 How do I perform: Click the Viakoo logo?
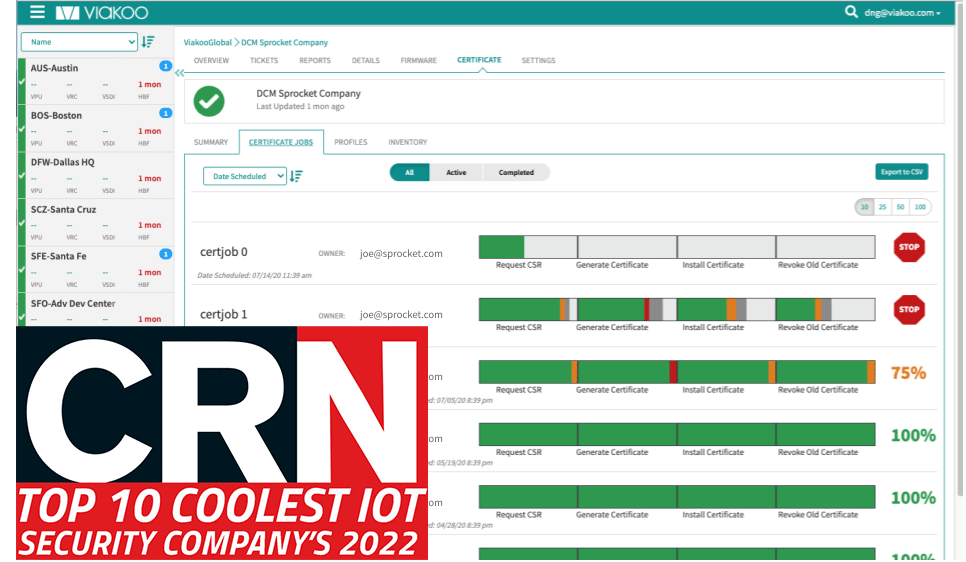click(x=102, y=12)
